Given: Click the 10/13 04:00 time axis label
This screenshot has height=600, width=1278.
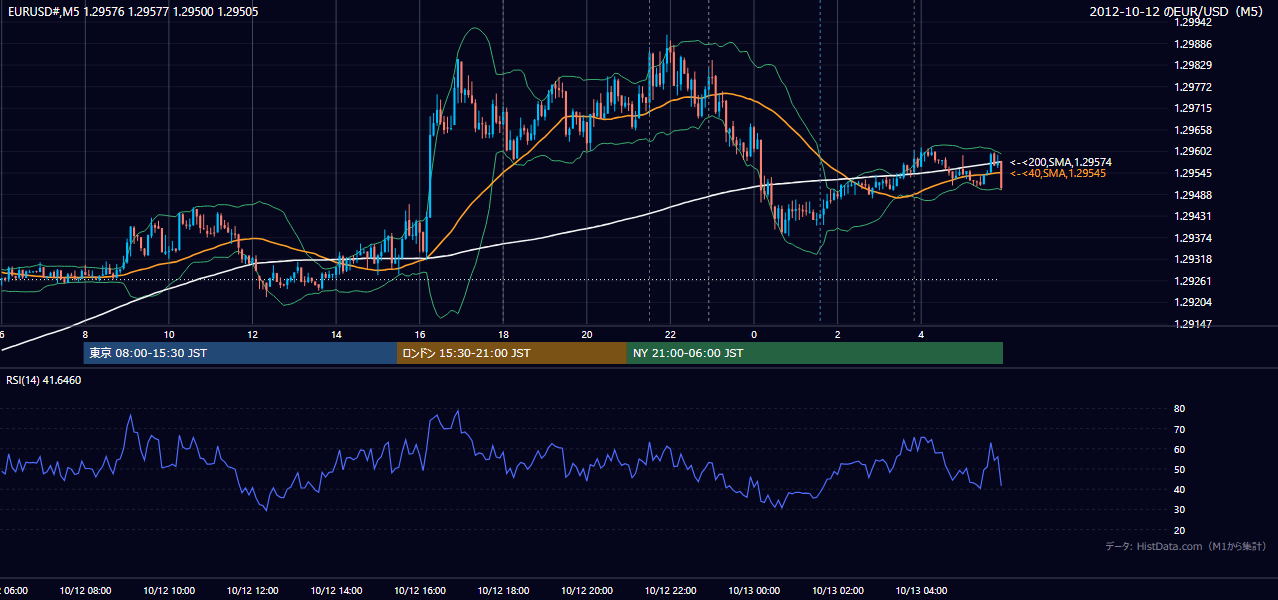Looking at the screenshot, I should point(921,590).
